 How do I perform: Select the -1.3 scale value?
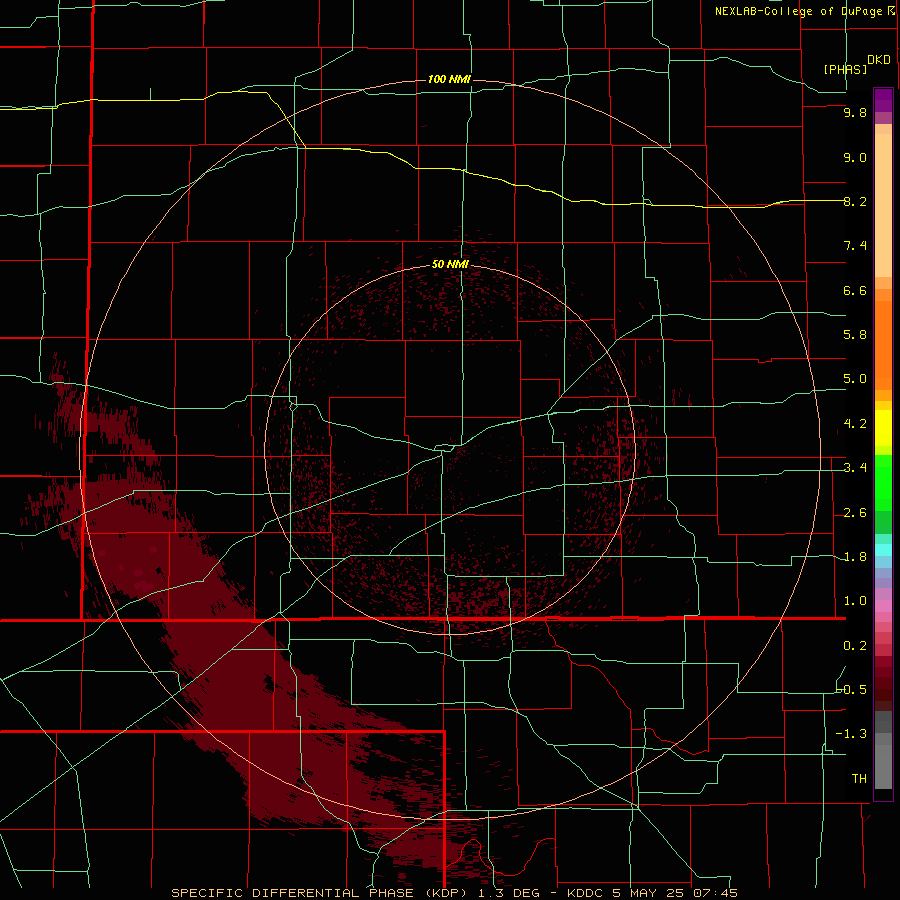tap(851, 734)
